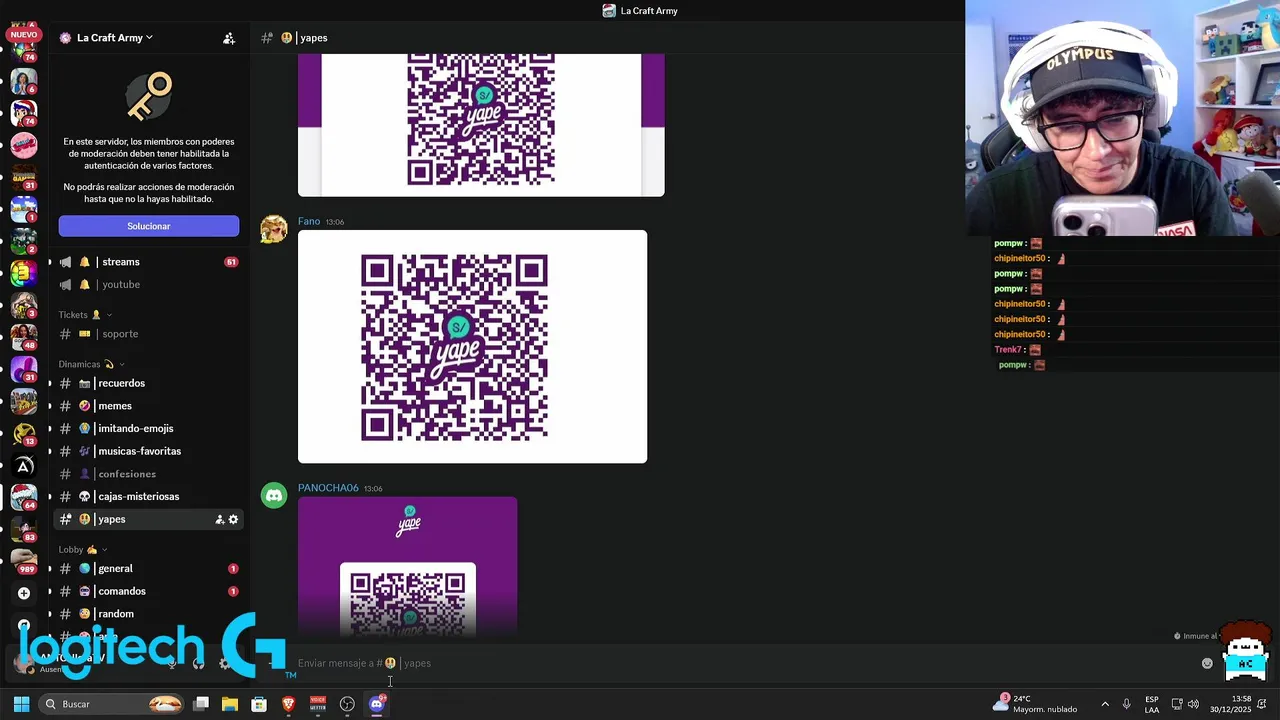The height and width of the screenshot is (720, 1280).
Task: Click the add a server plus icon
Action: point(24,593)
